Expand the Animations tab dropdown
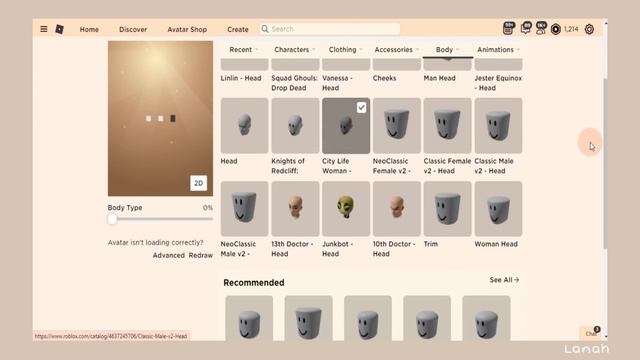 498,49
